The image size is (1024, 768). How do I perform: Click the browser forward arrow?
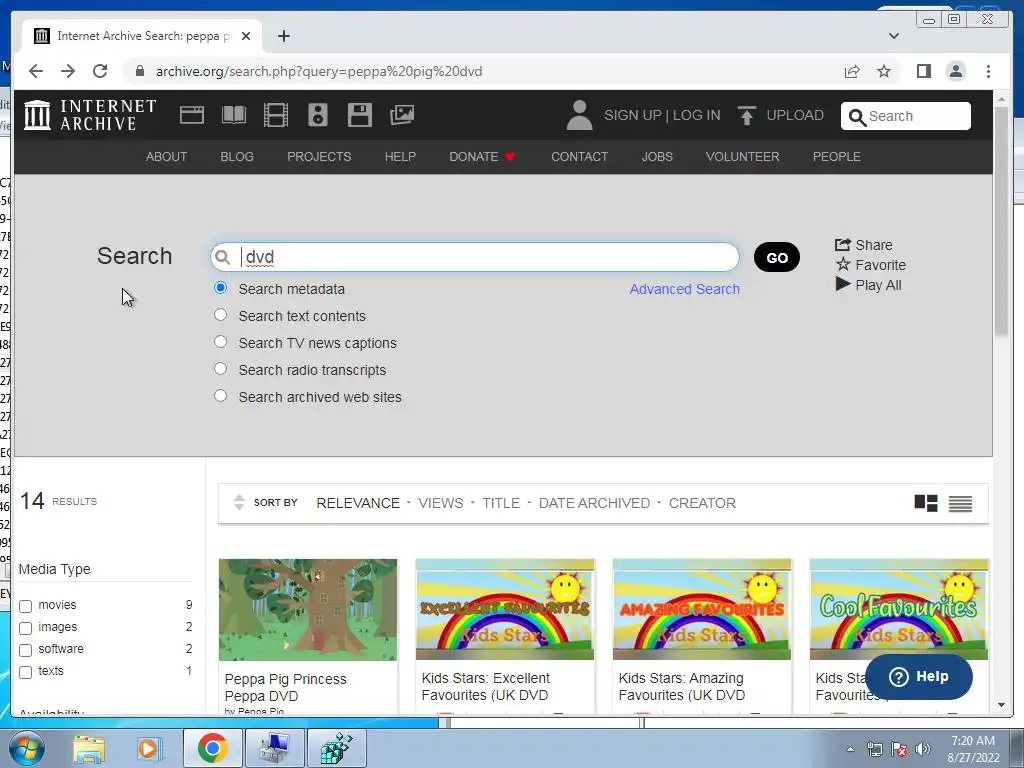68,71
